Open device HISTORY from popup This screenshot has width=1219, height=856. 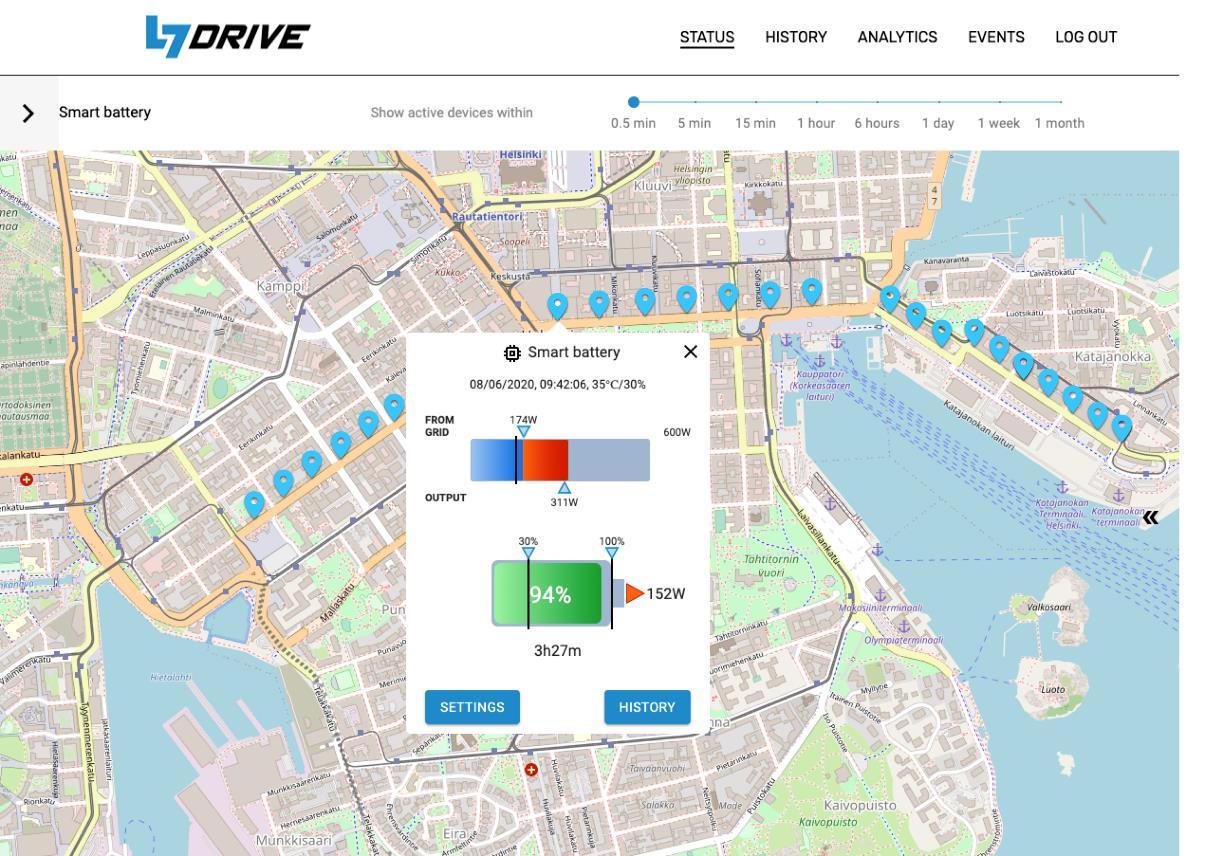tap(646, 706)
